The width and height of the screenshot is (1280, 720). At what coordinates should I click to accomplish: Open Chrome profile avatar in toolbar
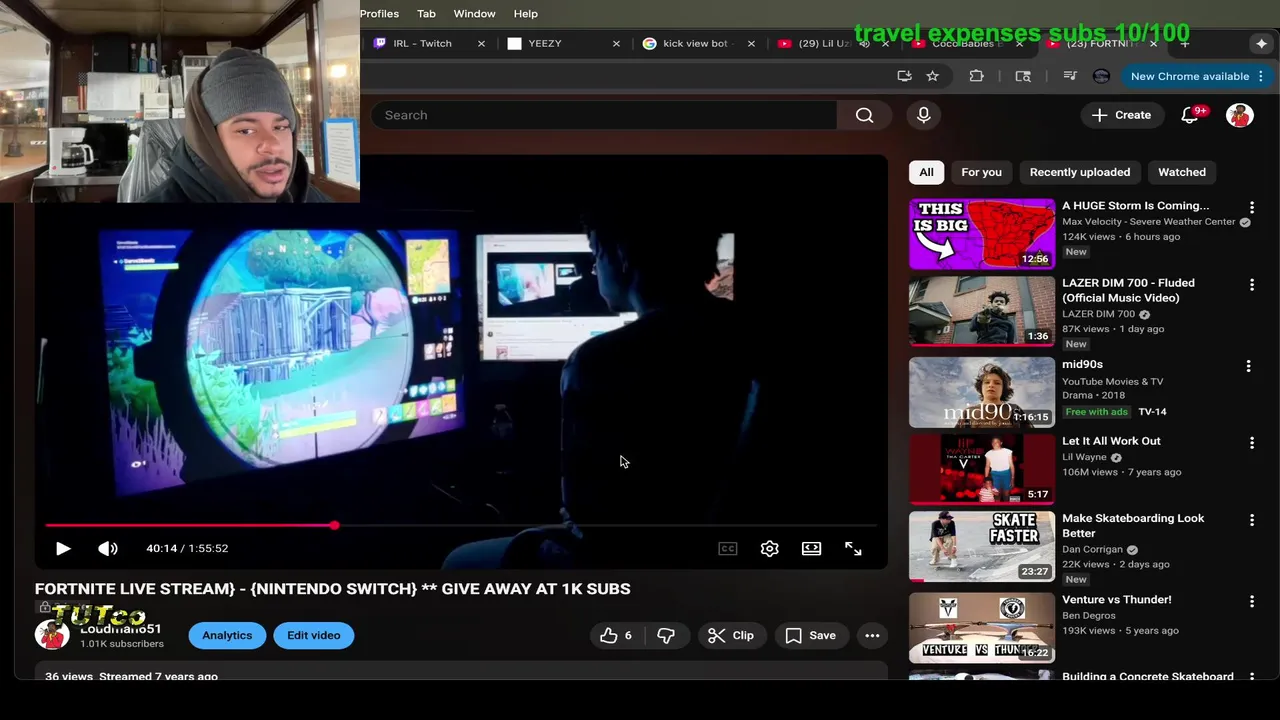[1101, 76]
